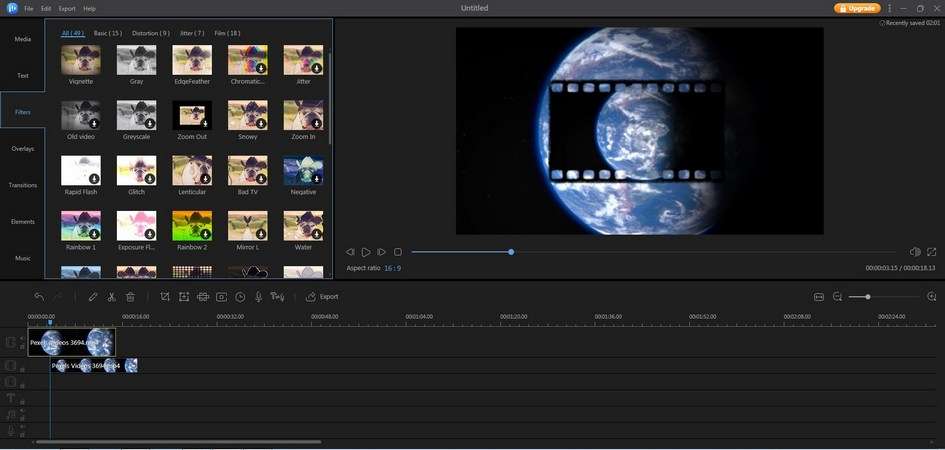Pick the Negative filter thumbnail
This screenshot has width=945, height=450.
(303, 170)
